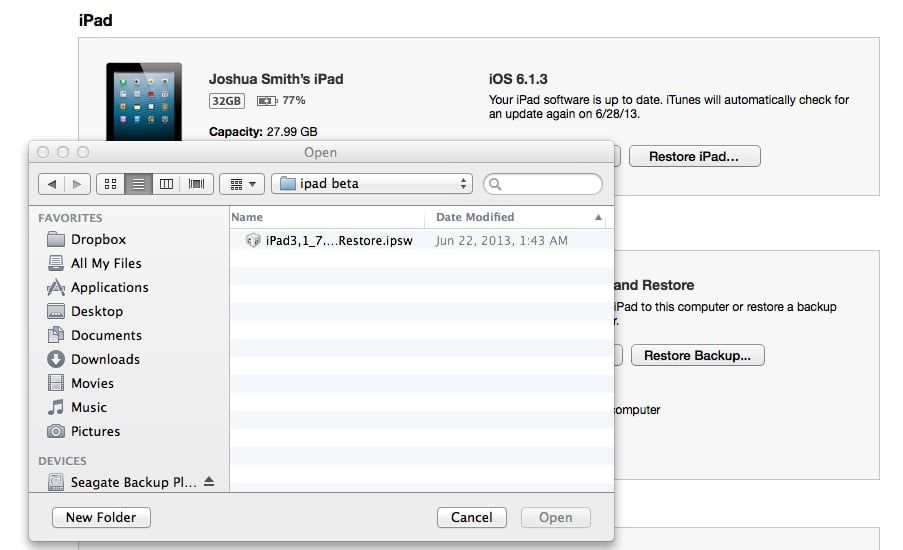Click the Open button in dialog
Viewport: 903px width, 550px height.
point(556,517)
